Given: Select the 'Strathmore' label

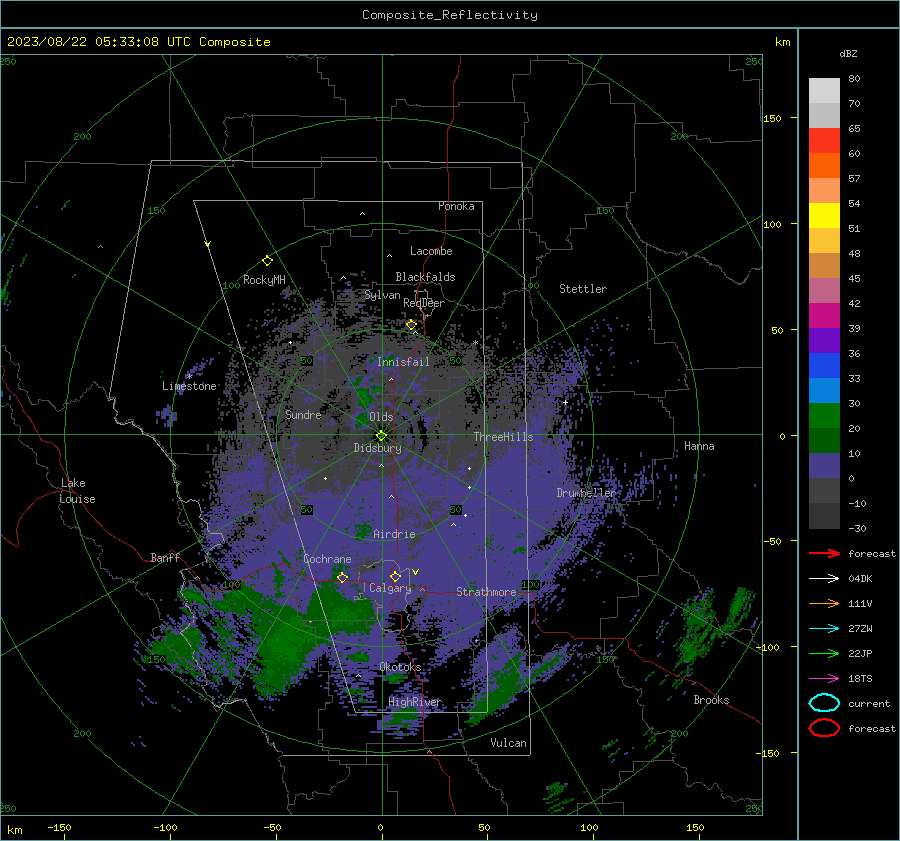Looking at the screenshot, I should [486, 592].
